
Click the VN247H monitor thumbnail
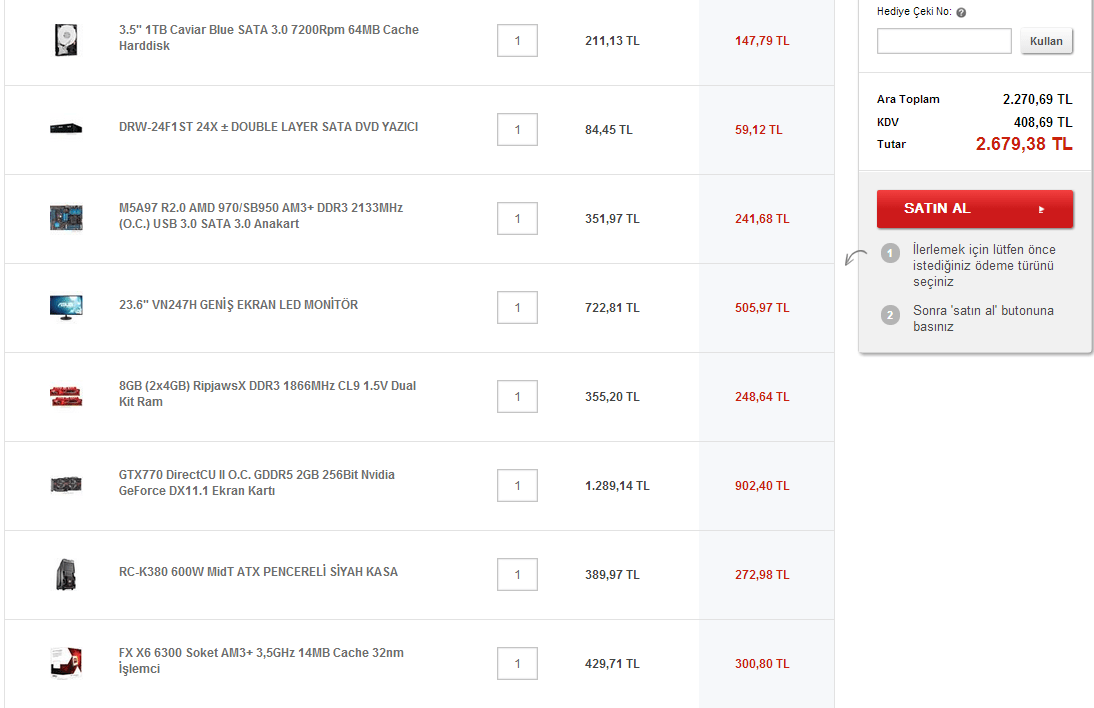[x=66, y=306]
